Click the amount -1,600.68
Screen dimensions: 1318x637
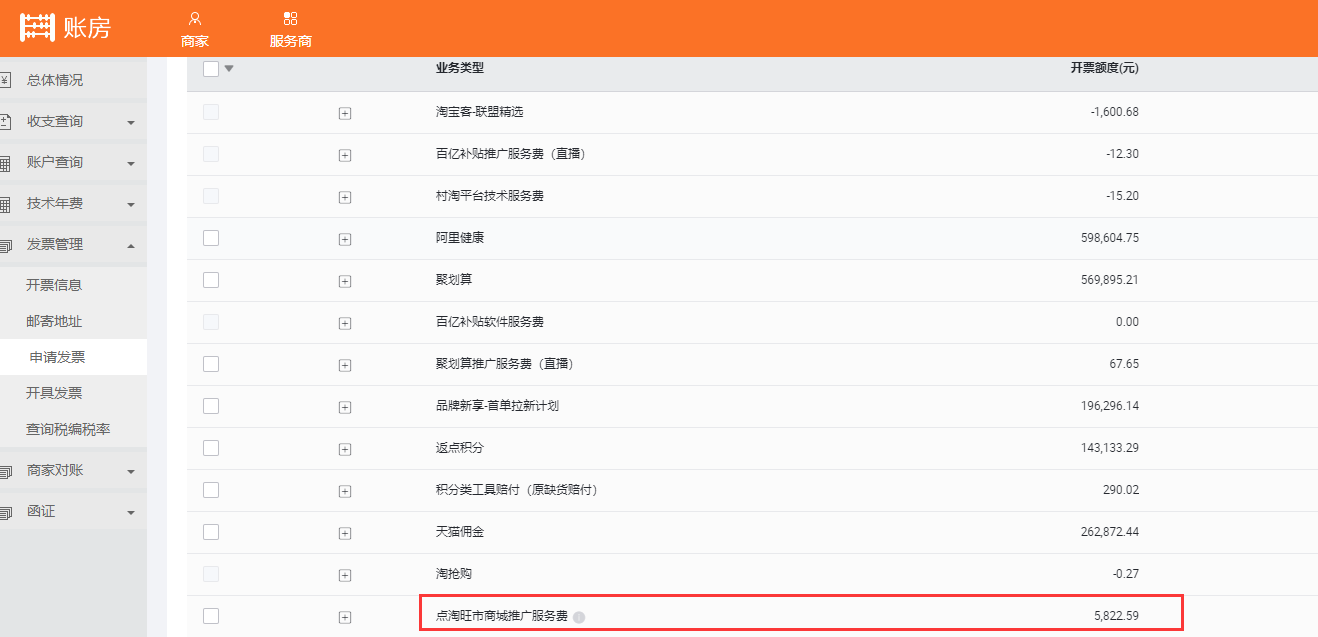tap(1114, 112)
